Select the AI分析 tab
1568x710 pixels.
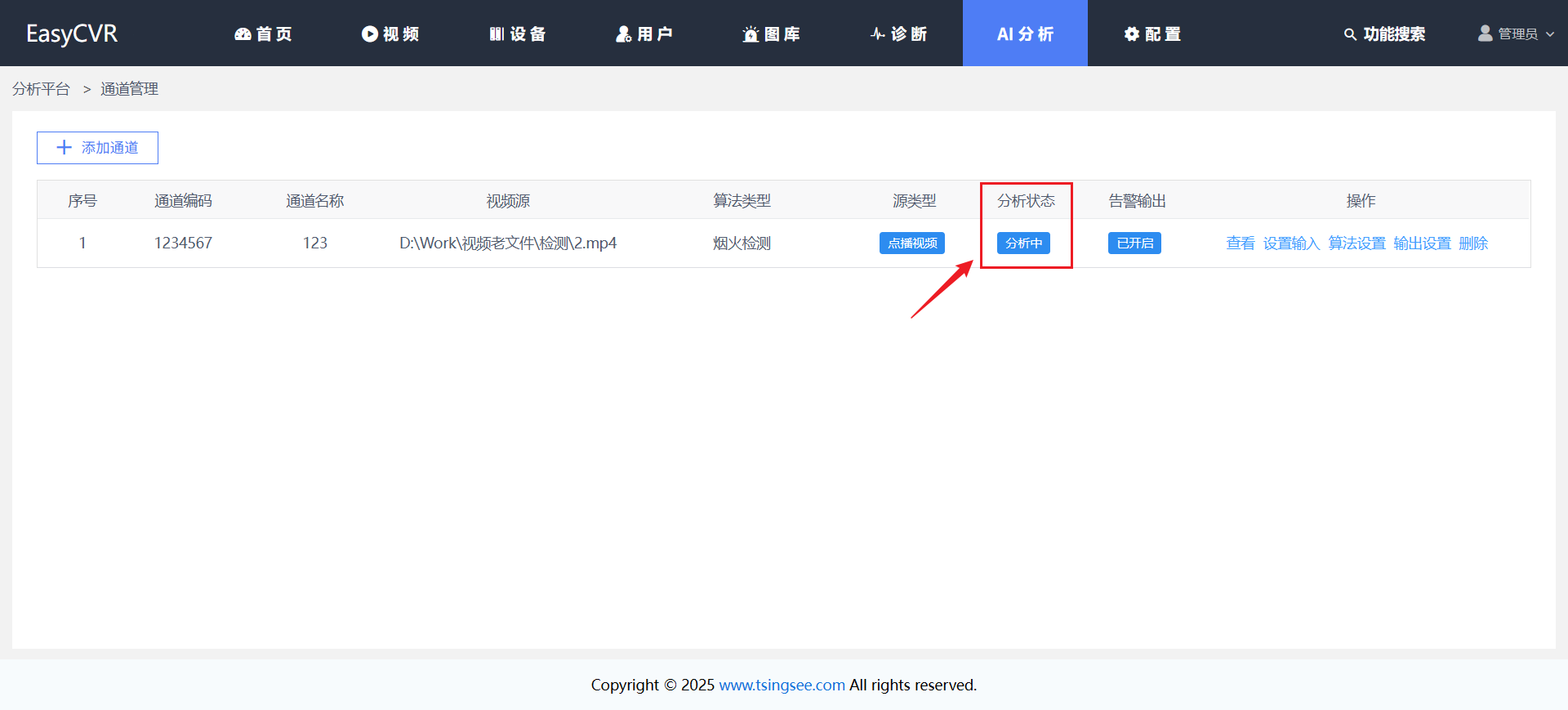coord(1025,33)
